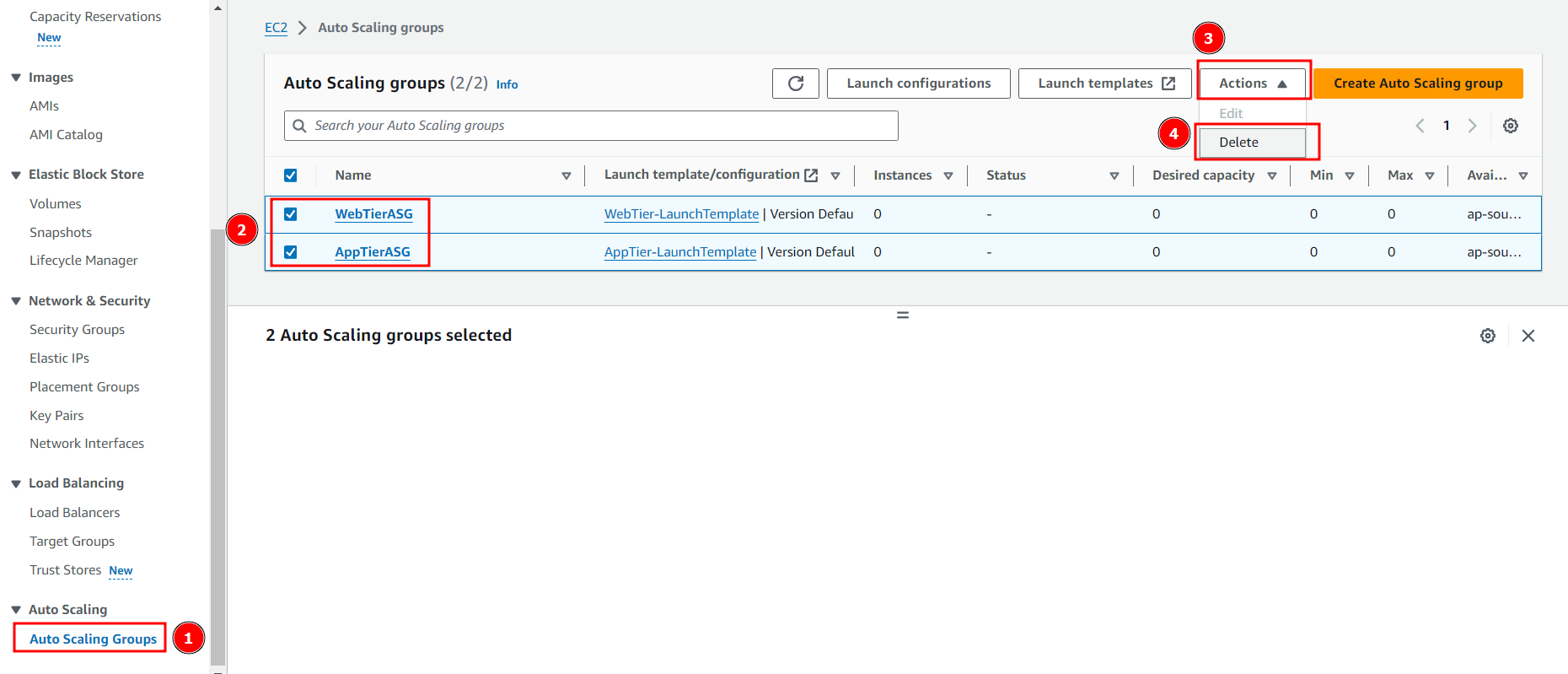Choose Delete from Actions menu

[x=1253, y=143]
